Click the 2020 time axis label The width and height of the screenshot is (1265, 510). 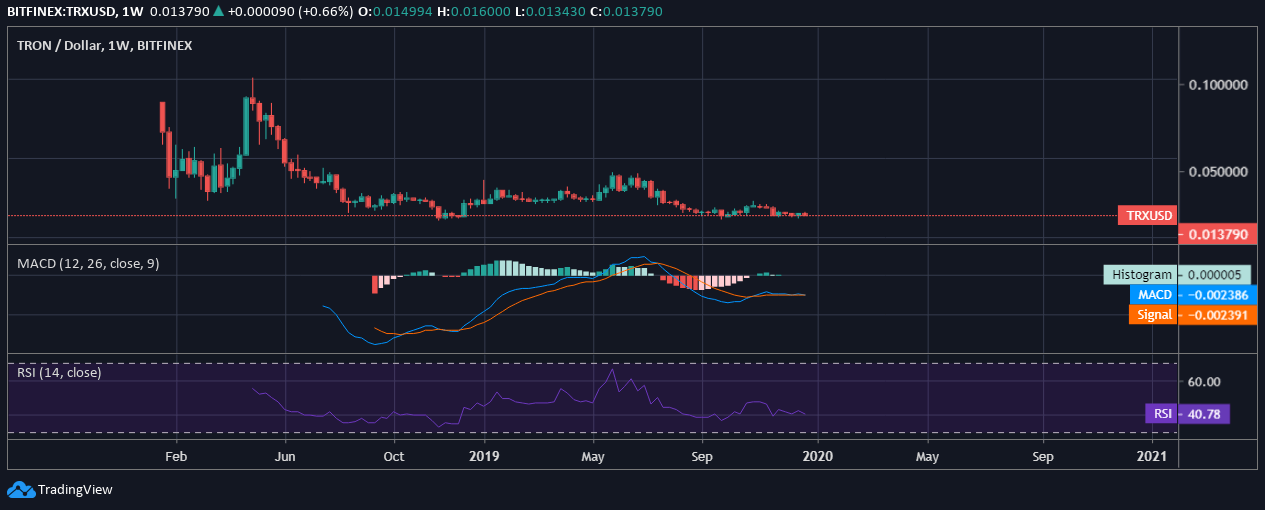pyautogui.click(x=817, y=455)
